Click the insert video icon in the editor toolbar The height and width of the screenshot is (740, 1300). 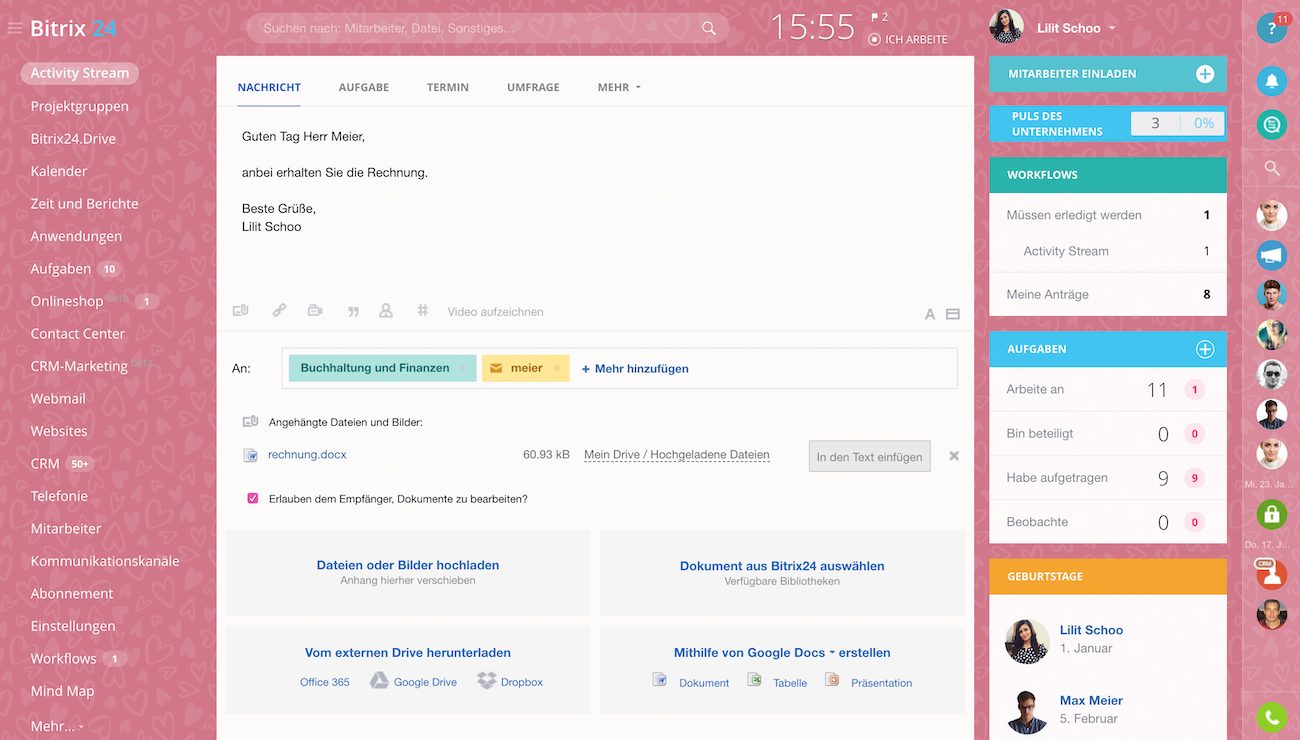pyautogui.click(x=315, y=311)
